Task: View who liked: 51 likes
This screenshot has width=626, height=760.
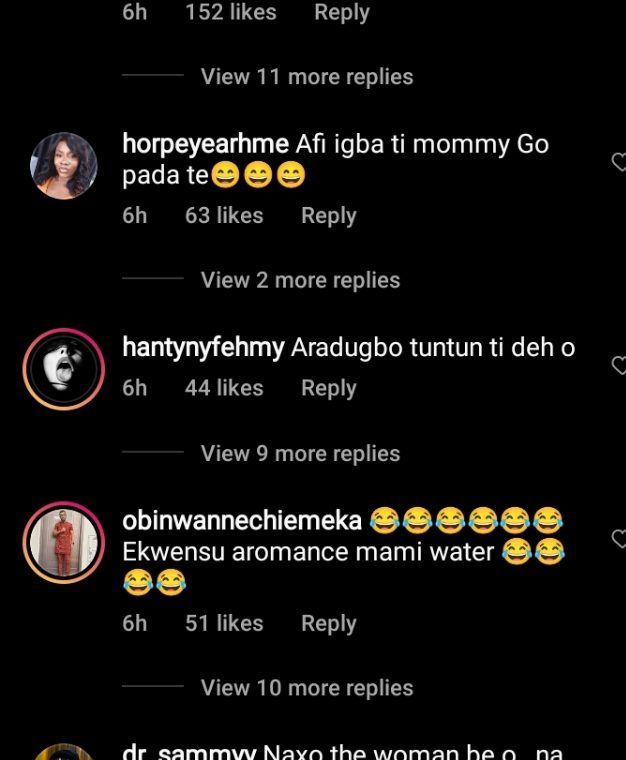Action: (x=224, y=623)
